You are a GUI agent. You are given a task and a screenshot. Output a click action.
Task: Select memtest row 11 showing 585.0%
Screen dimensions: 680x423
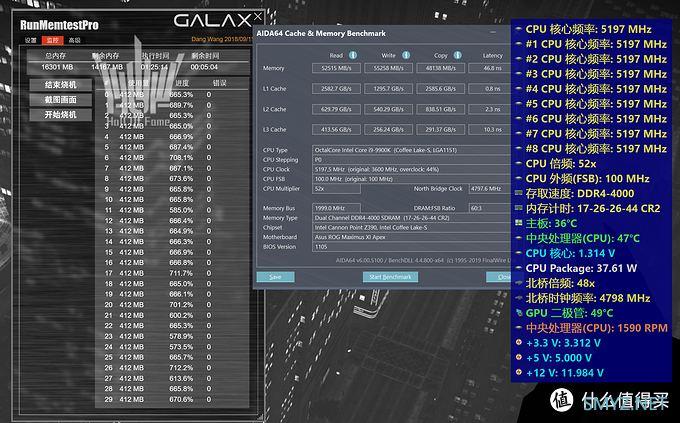tap(172, 210)
